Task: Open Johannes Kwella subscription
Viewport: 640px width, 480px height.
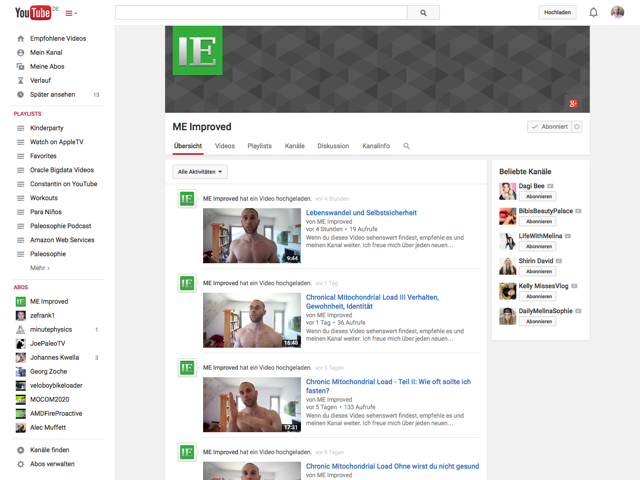Action: pos(55,358)
